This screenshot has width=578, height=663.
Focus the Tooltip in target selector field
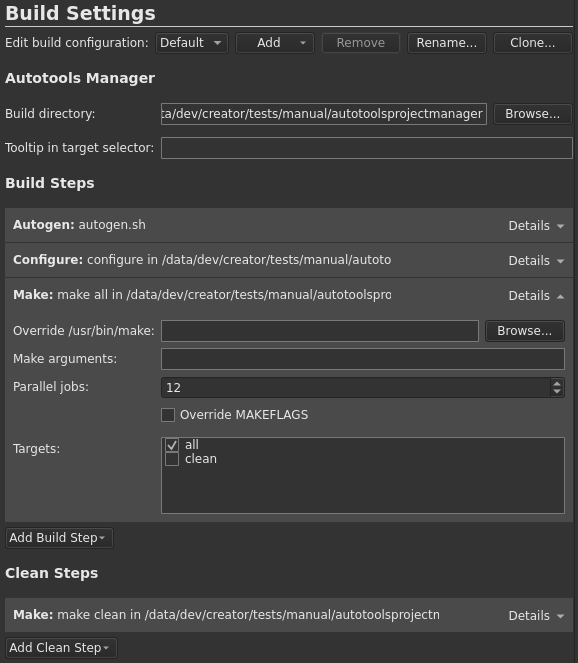pos(367,148)
